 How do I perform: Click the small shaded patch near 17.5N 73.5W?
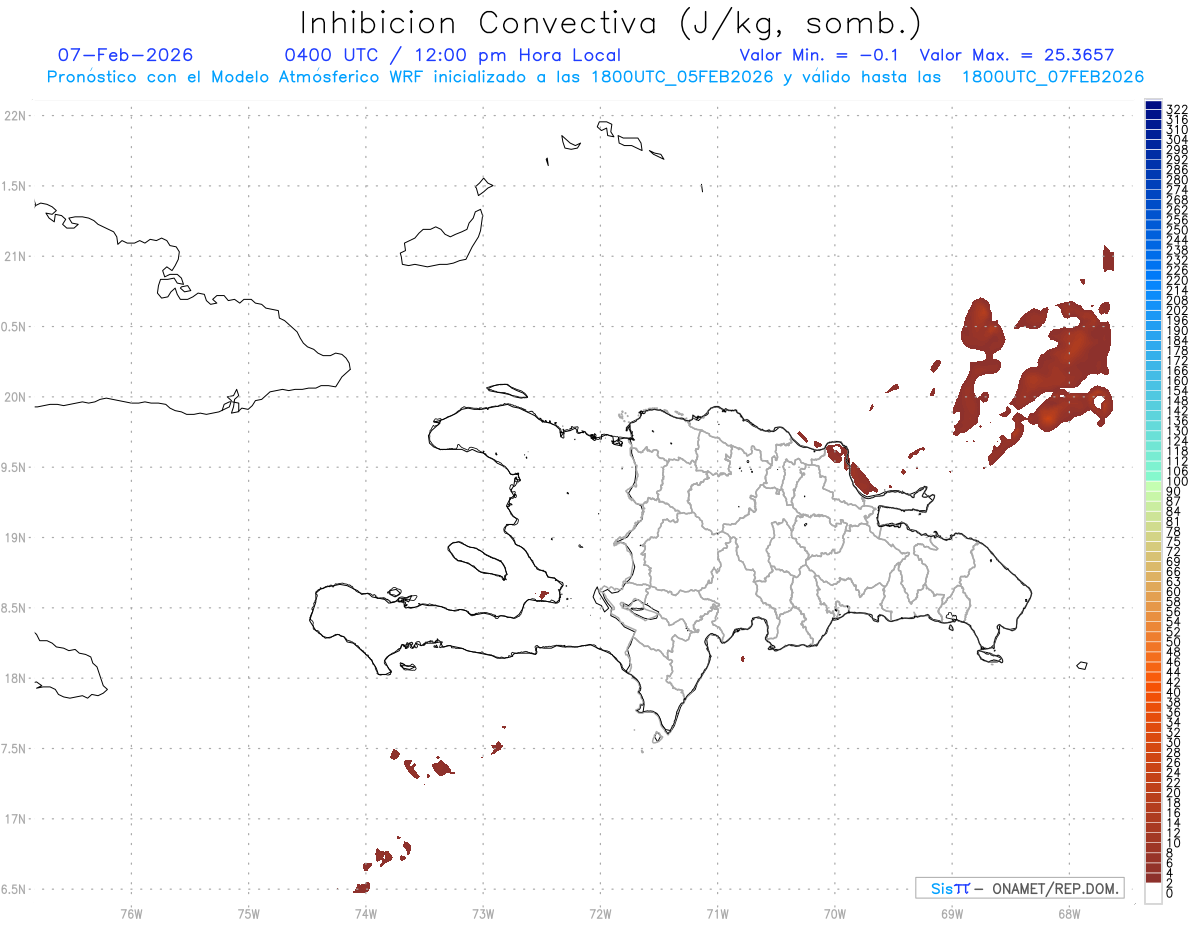441,767
